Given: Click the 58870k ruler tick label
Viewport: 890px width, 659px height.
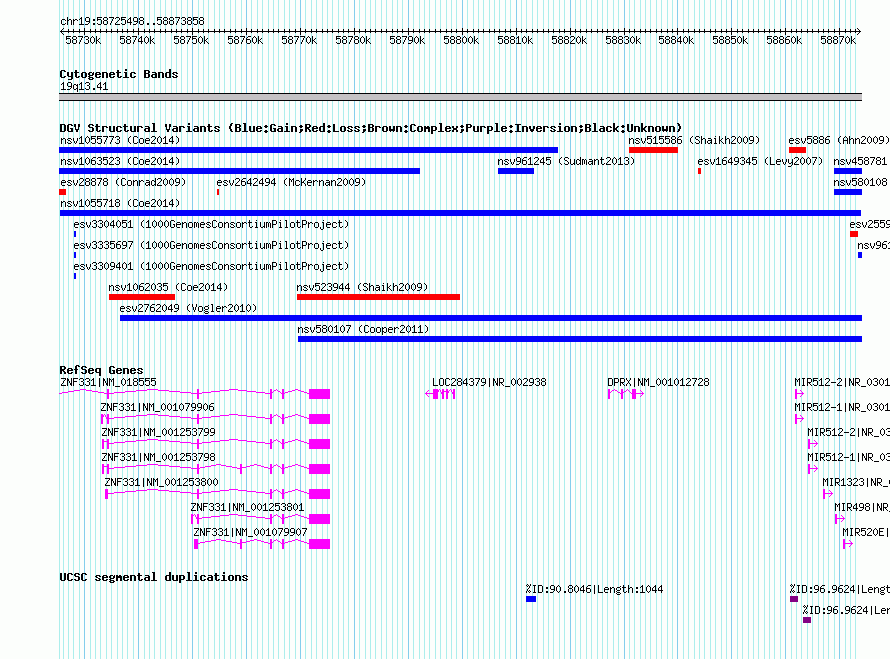Looking at the screenshot, I should click(838, 40).
